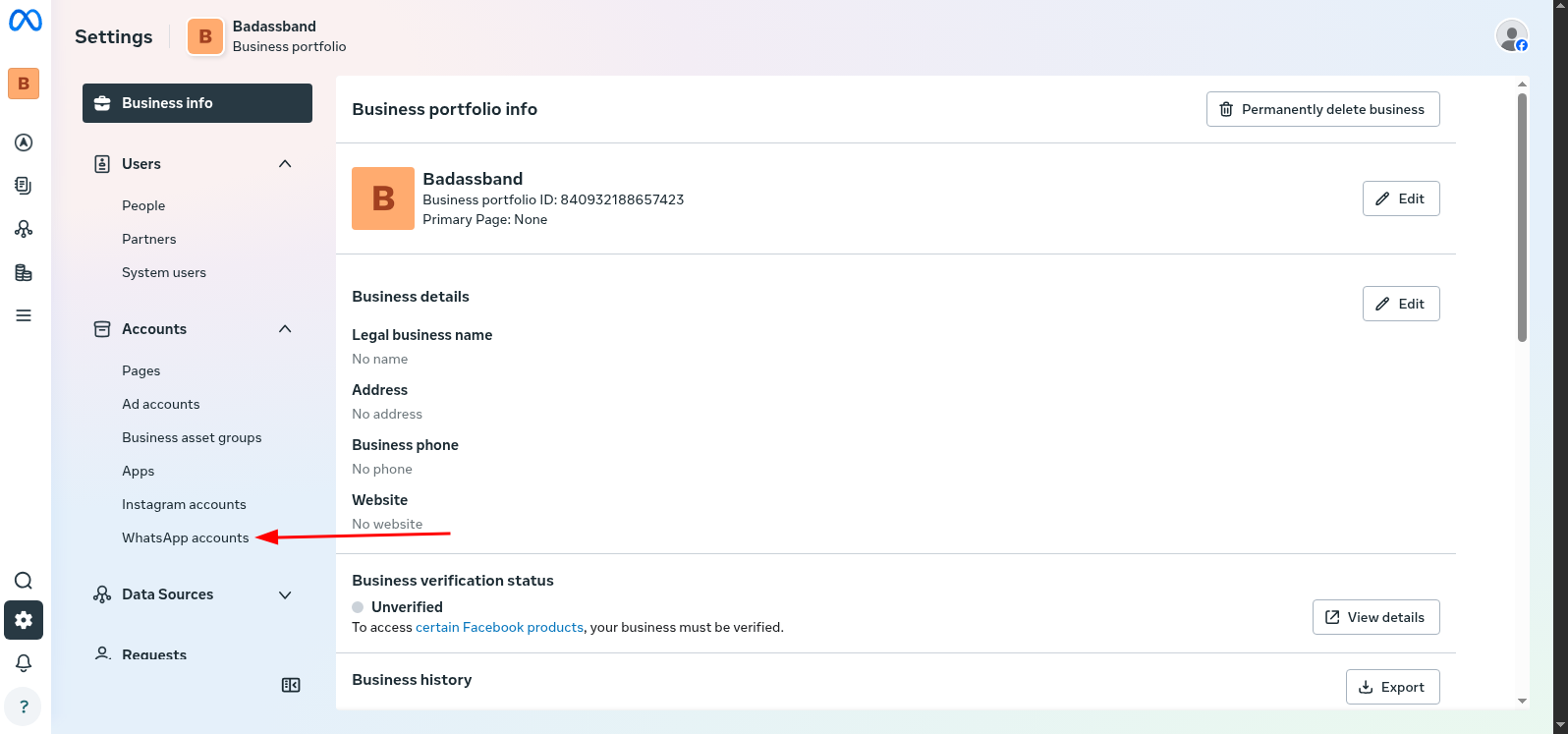Follow the certain Facebook products link
Viewport: 1568px width, 734px height.
point(499,627)
